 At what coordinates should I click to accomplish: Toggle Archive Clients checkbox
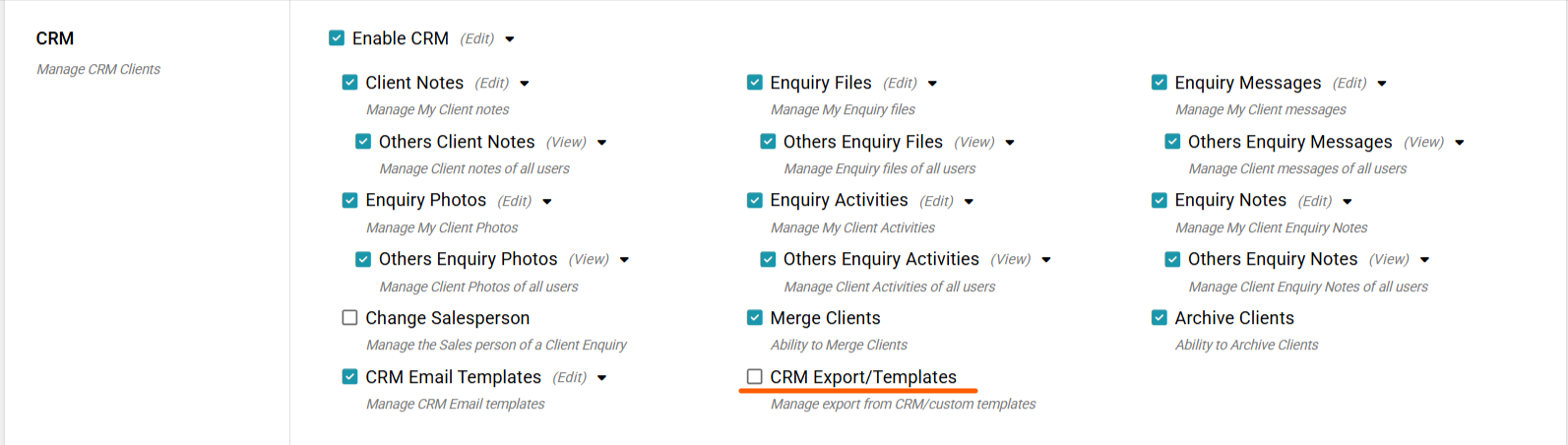click(1159, 318)
